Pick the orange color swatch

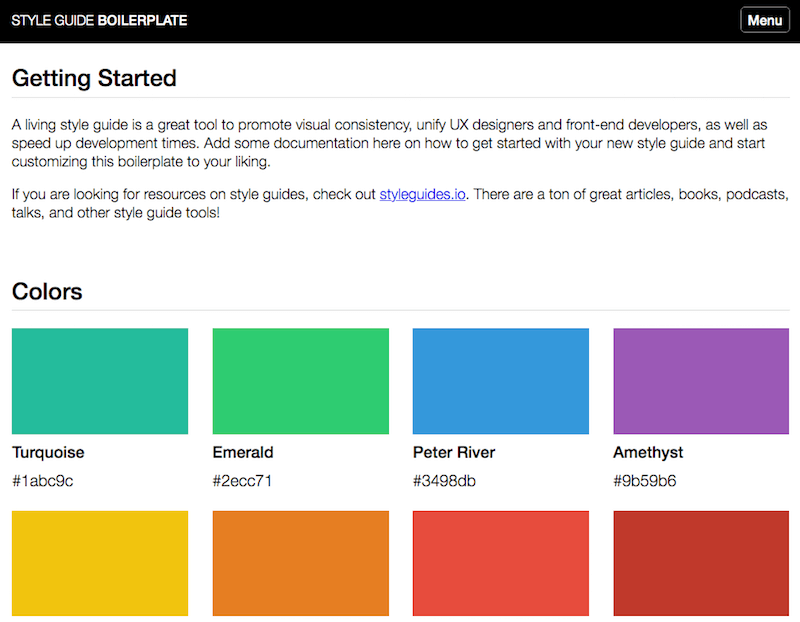point(301,563)
